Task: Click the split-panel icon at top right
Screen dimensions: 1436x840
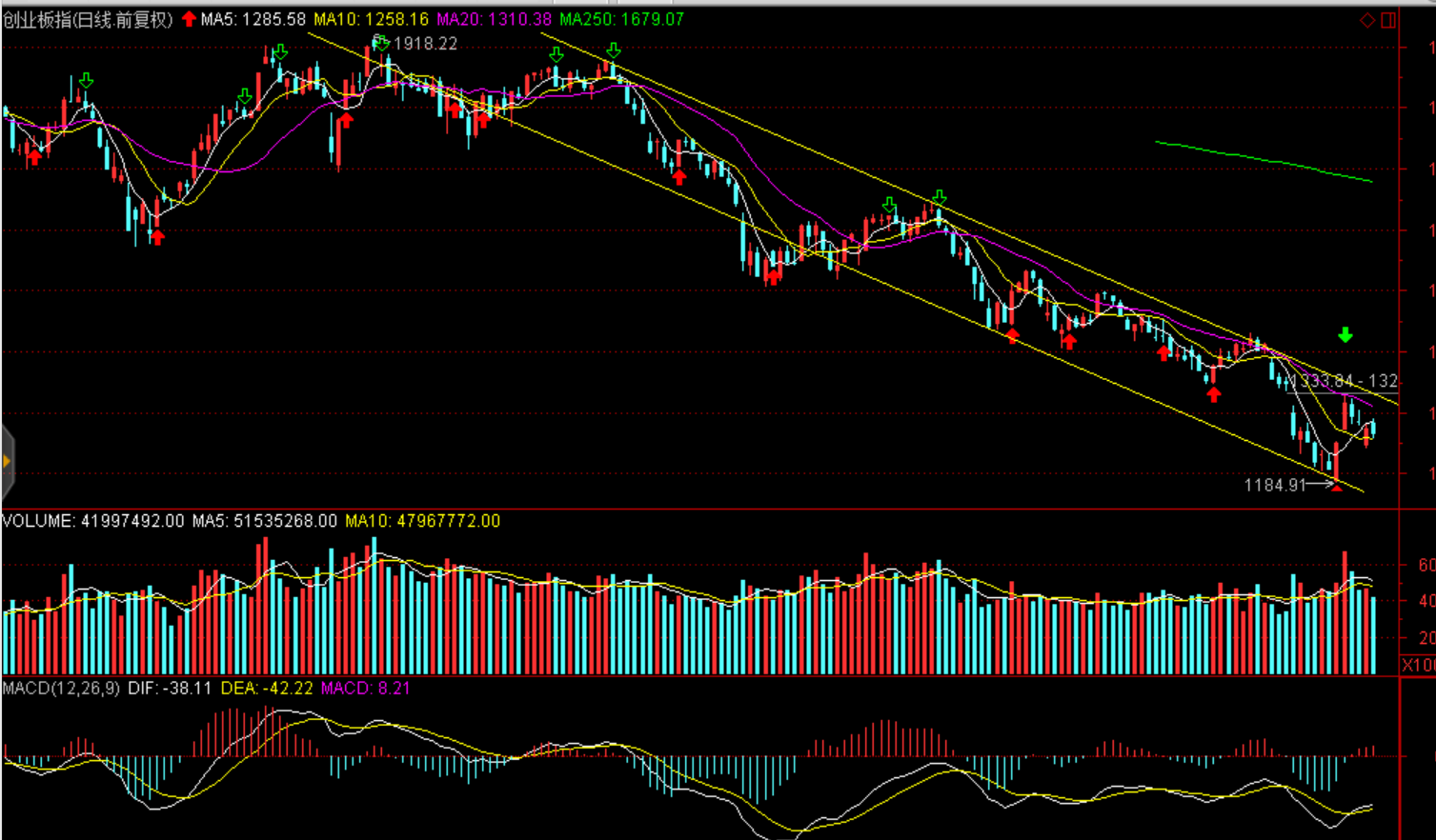Action: (x=1388, y=20)
